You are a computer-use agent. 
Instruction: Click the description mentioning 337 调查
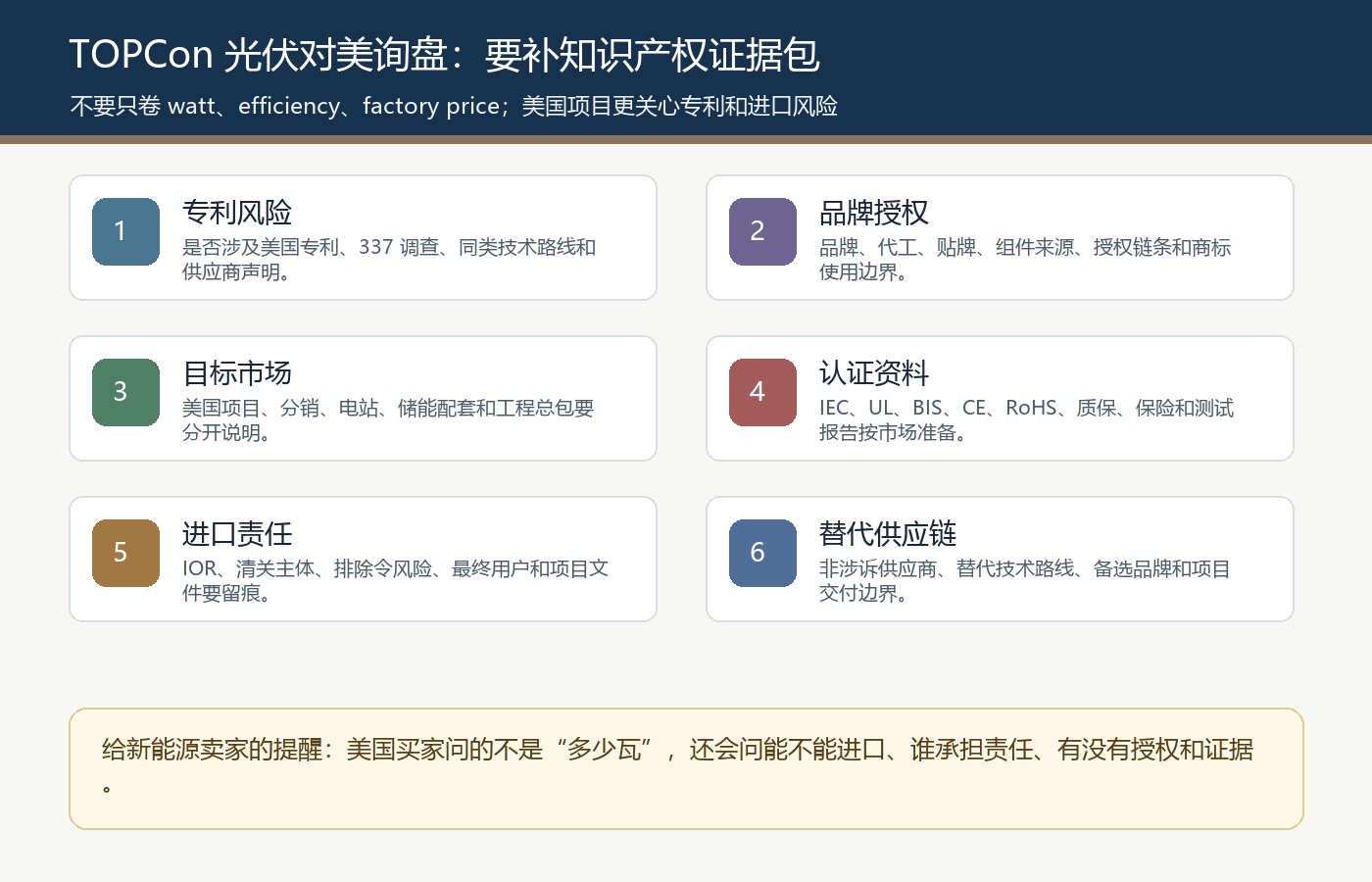tap(389, 260)
